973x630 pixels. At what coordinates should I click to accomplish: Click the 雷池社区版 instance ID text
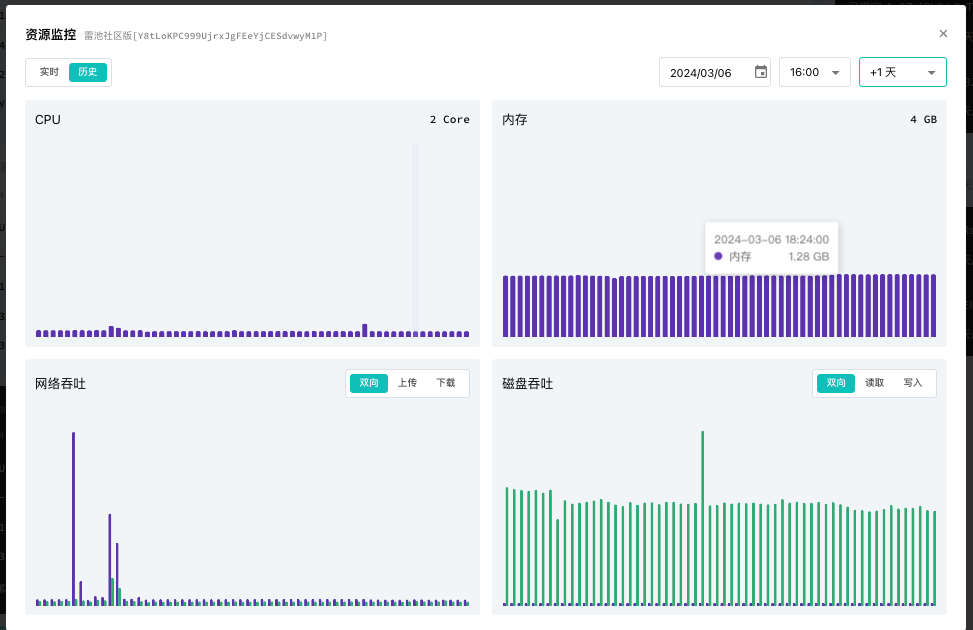205,35
